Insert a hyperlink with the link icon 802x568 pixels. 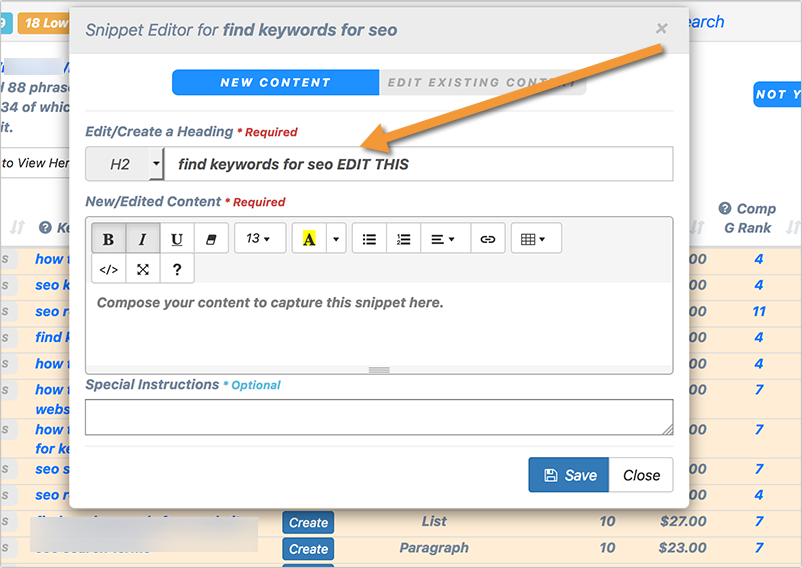487,239
